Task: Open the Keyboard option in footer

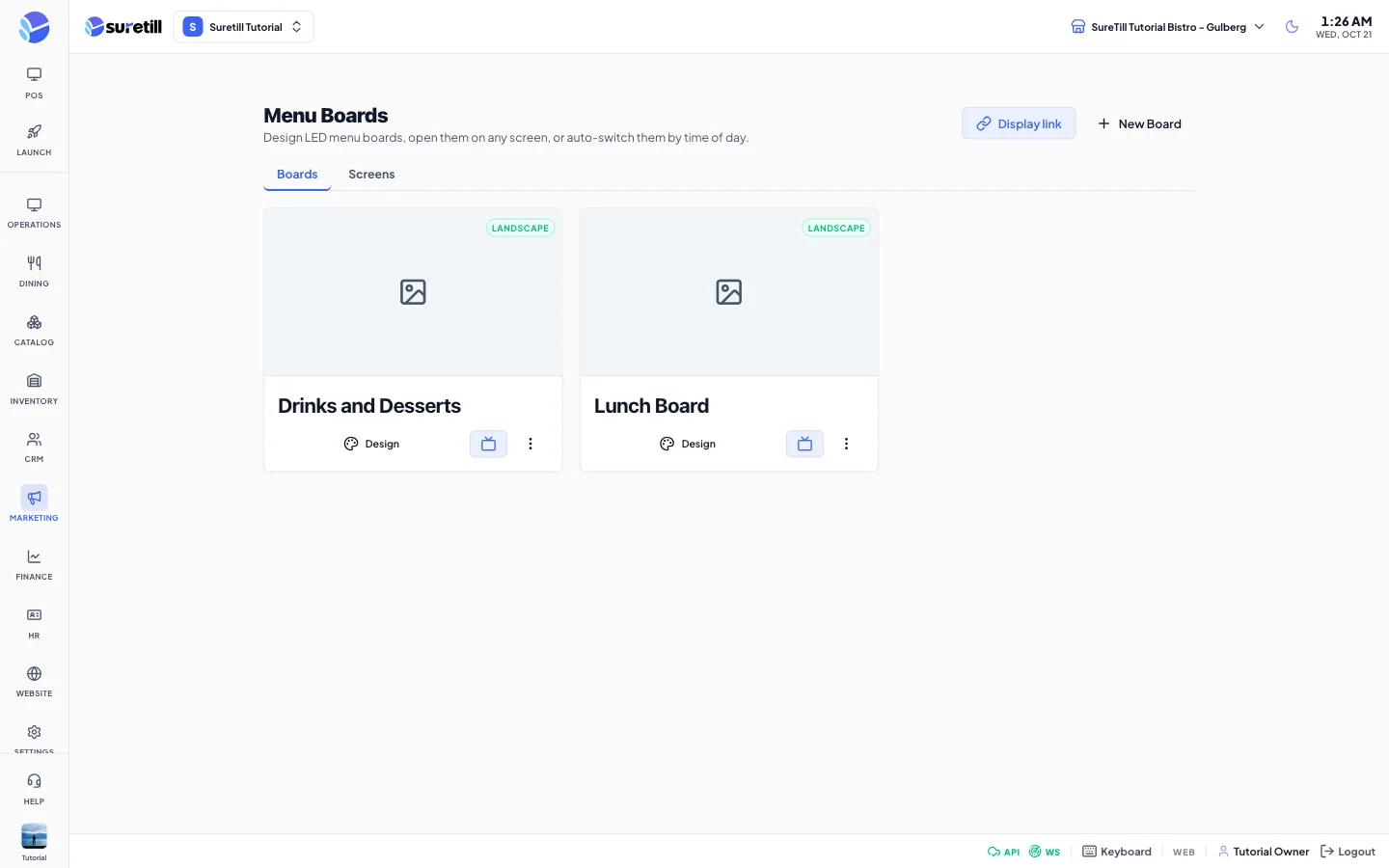Action: (x=1117, y=852)
